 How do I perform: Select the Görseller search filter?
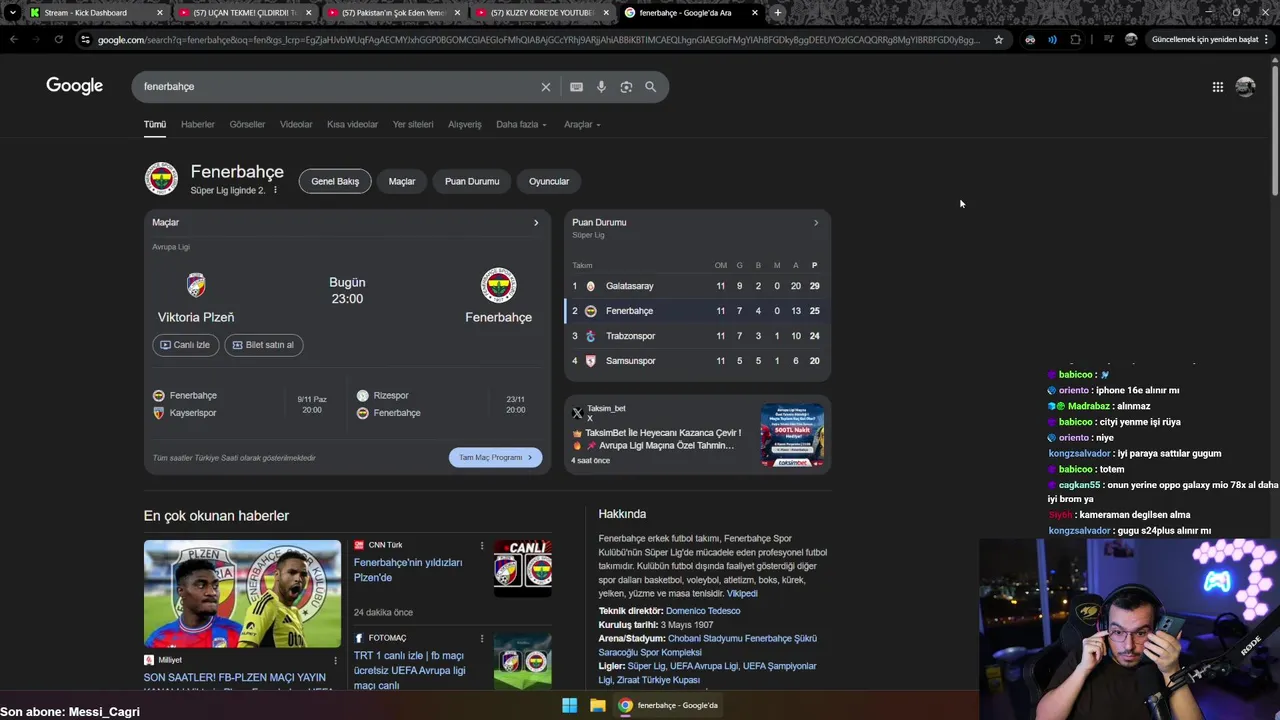[247, 125]
